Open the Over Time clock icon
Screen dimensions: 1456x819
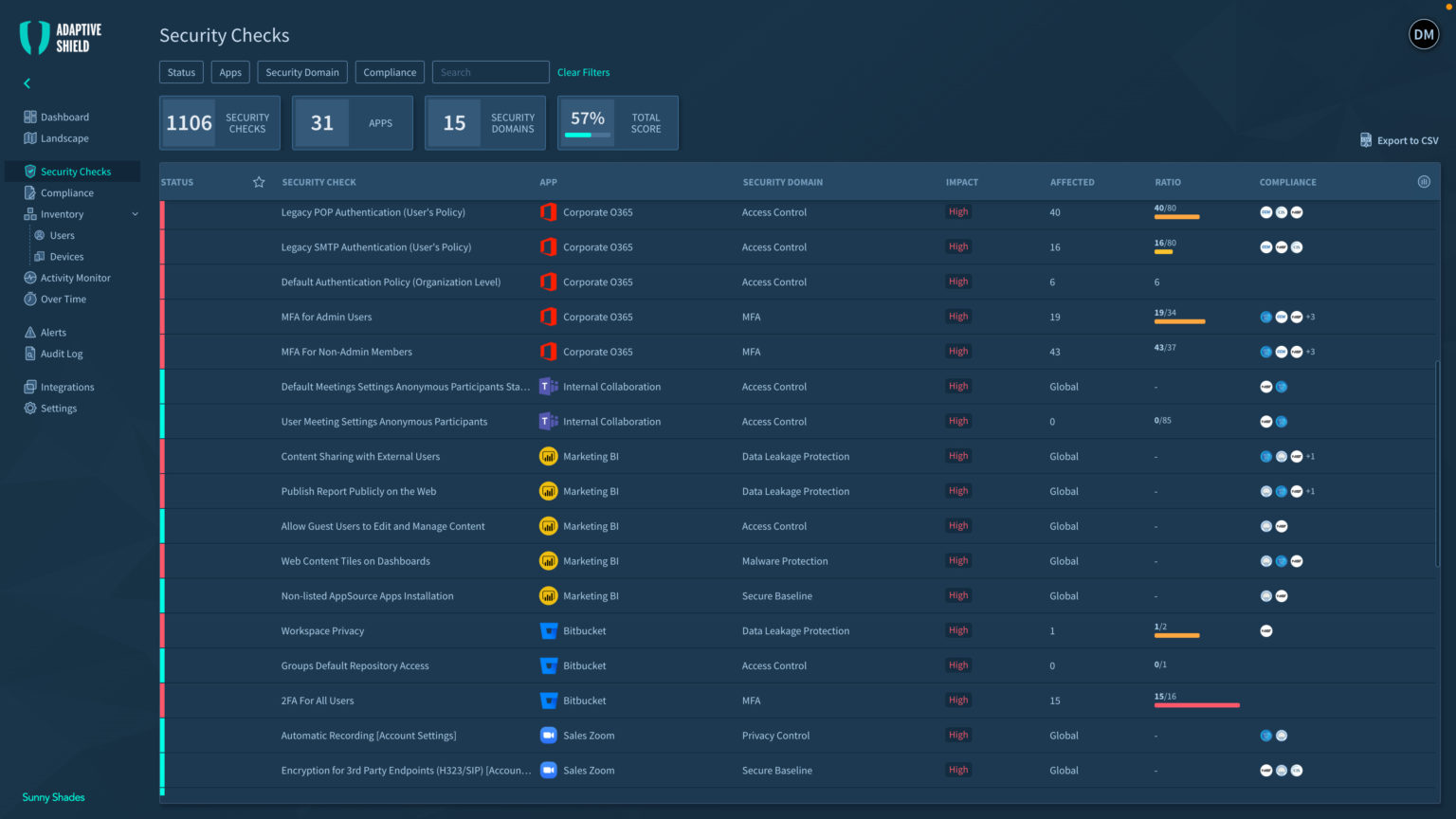[30, 299]
